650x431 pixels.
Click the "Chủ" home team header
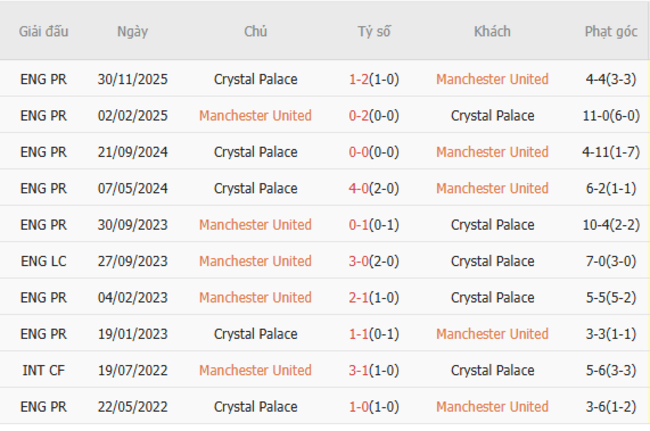[255, 31]
